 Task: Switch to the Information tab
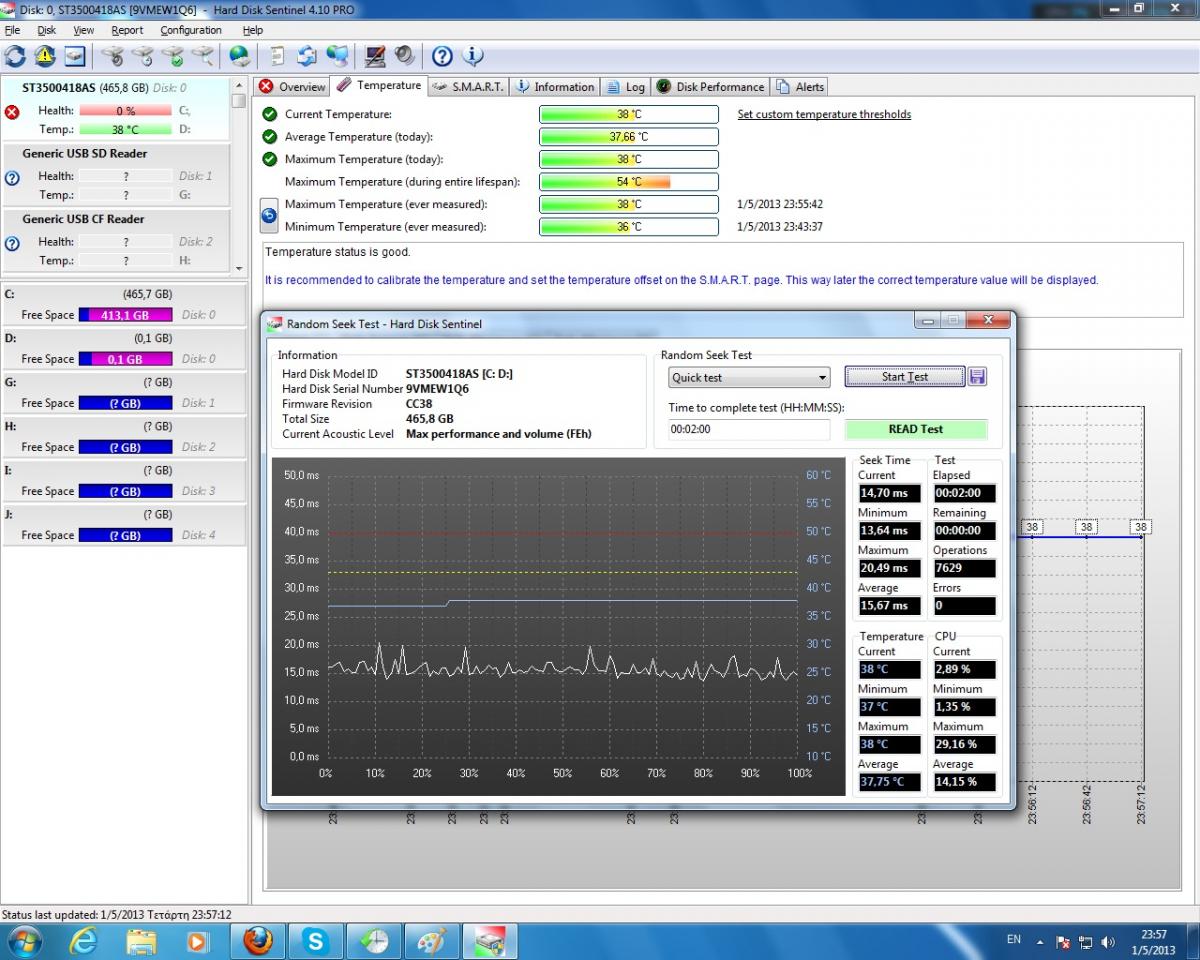(x=555, y=87)
